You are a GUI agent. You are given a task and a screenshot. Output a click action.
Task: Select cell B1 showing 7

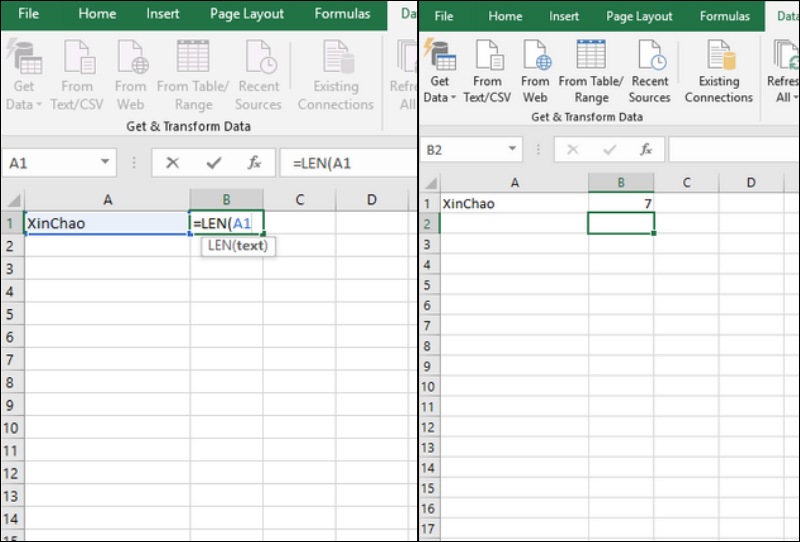coord(621,203)
